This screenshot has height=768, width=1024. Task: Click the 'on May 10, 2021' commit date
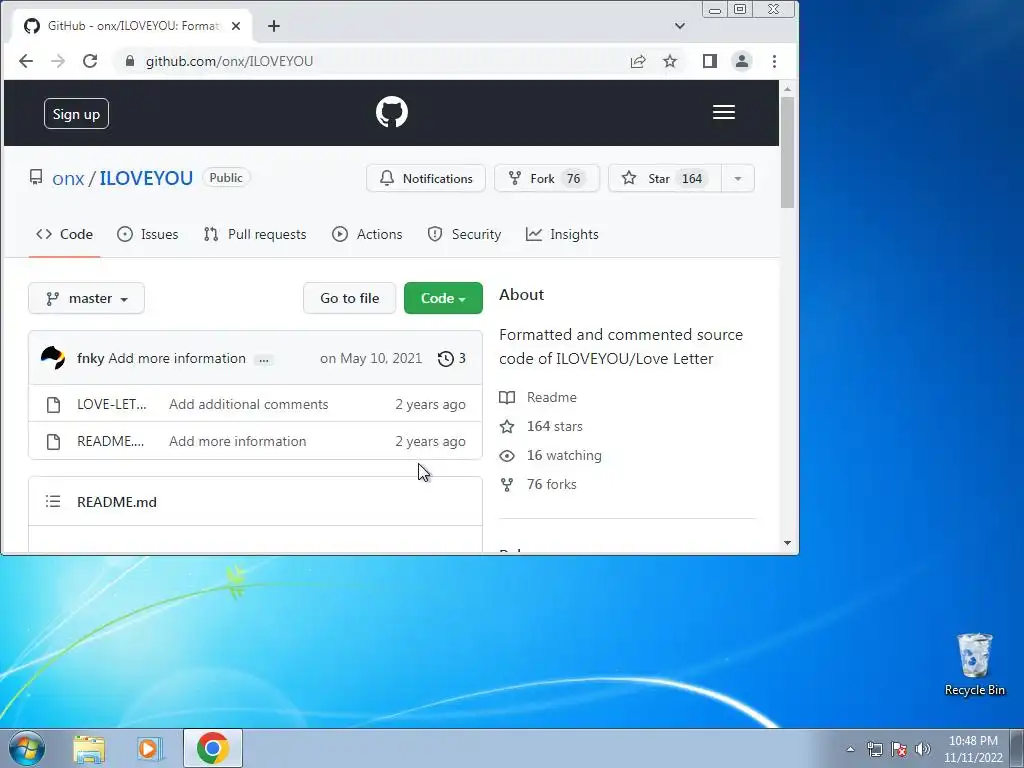click(371, 359)
